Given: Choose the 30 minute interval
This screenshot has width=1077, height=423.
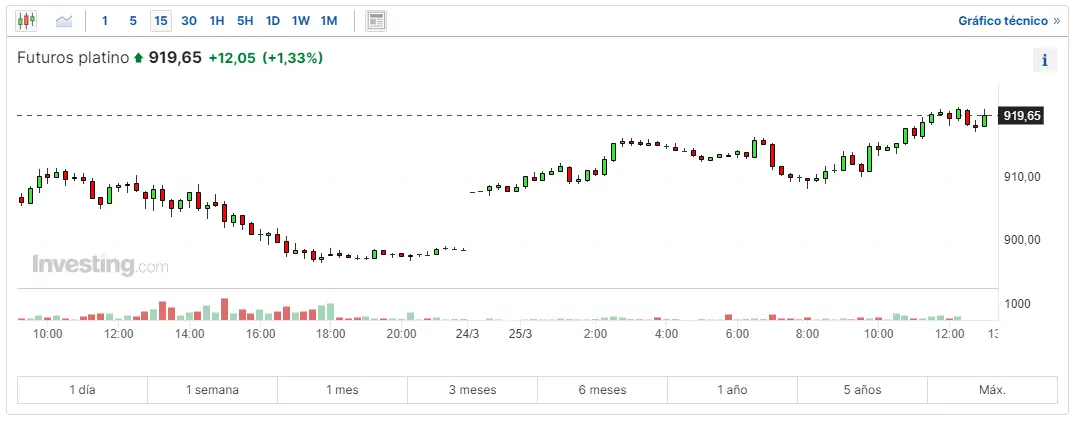Looking at the screenshot, I should click(189, 20).
